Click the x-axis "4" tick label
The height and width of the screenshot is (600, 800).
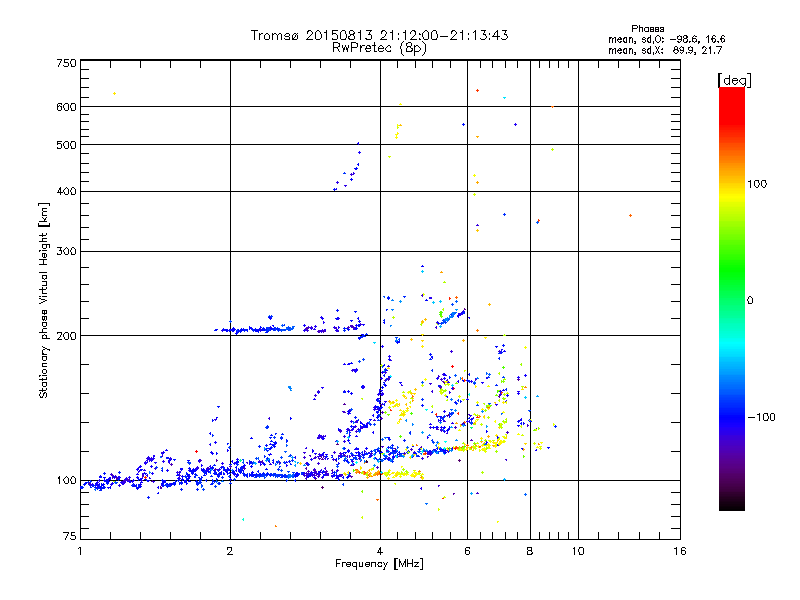click(380, 551)
